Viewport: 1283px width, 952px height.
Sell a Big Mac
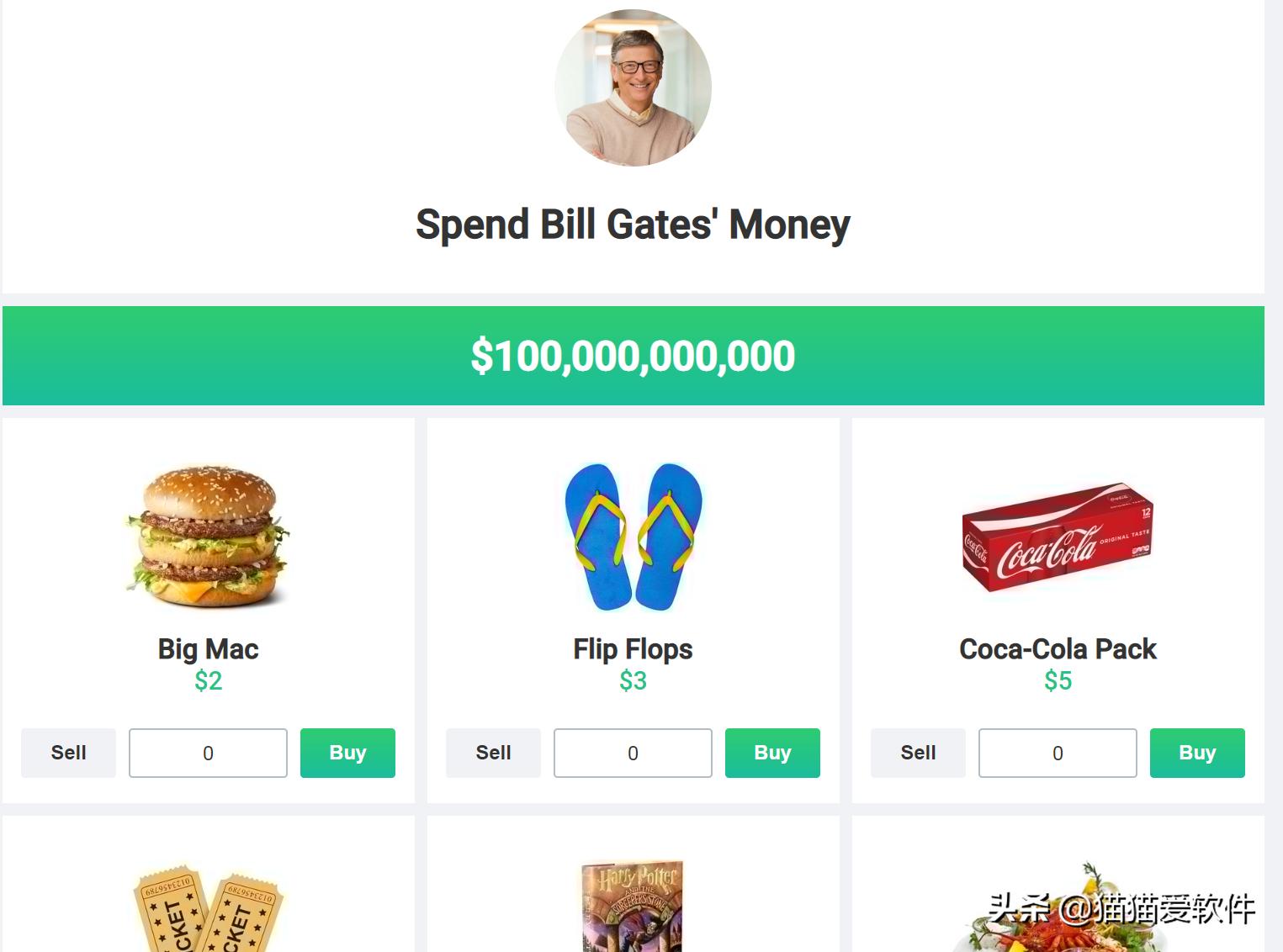68,753
